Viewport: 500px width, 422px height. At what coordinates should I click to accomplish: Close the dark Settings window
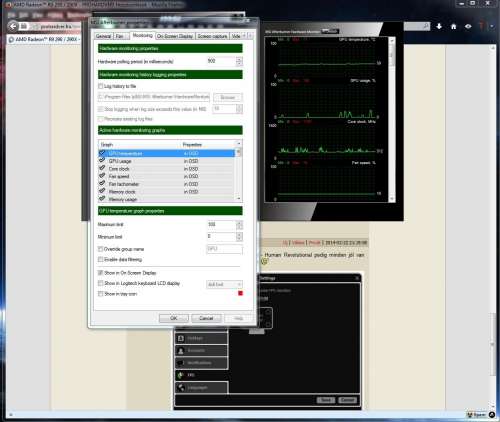pyautogui.click(x=357, y=278)
